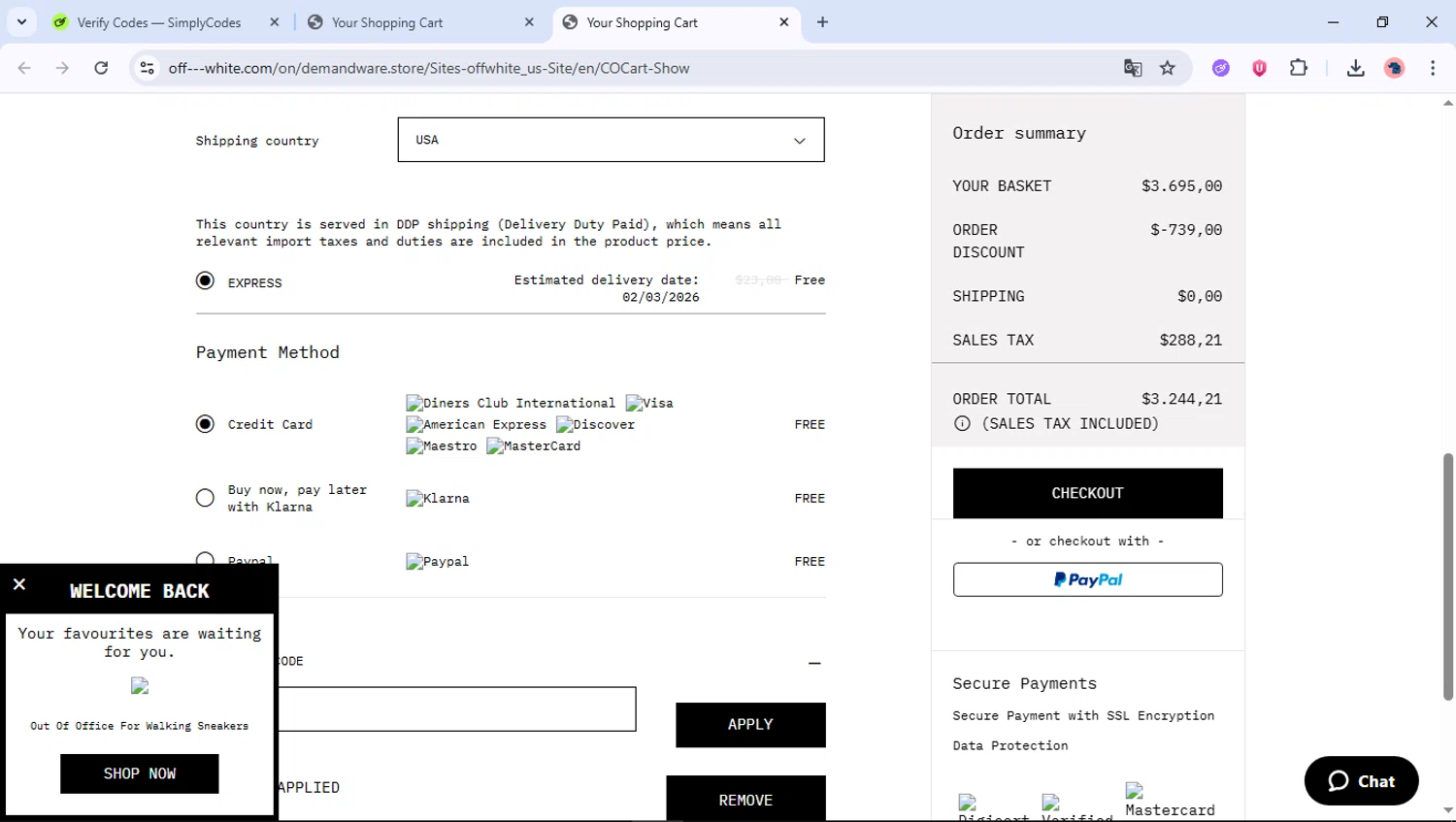Click the Mastercard badge under Secure Payments
1456x822 pixels.
click(x=1170, y=801)
